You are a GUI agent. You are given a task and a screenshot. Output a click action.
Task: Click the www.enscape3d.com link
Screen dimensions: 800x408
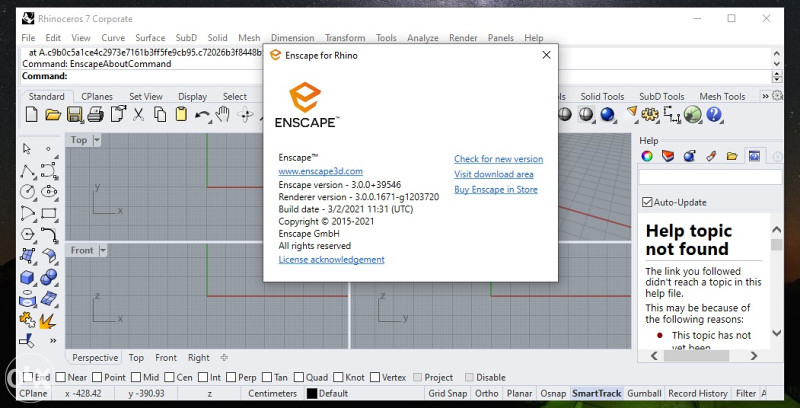pyautogui.click(x=320, y=171)
